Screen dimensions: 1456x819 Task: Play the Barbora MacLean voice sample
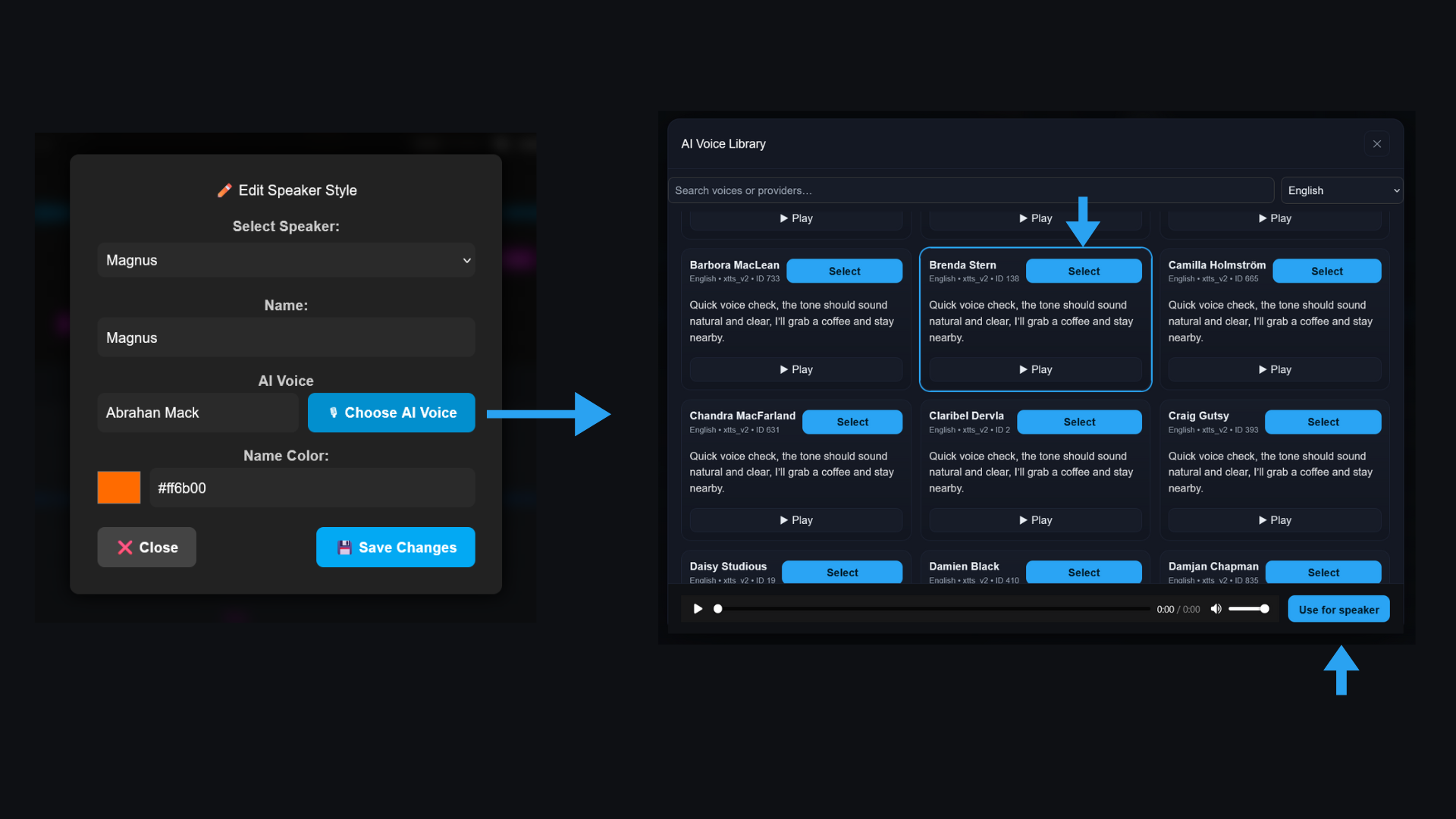click(x=795, y=369)
